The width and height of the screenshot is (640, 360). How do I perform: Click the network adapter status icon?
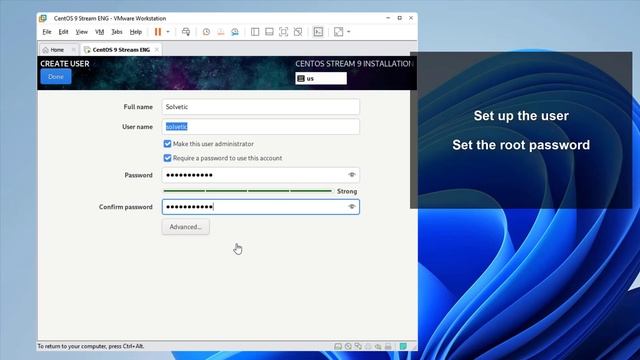click(358, 347)
